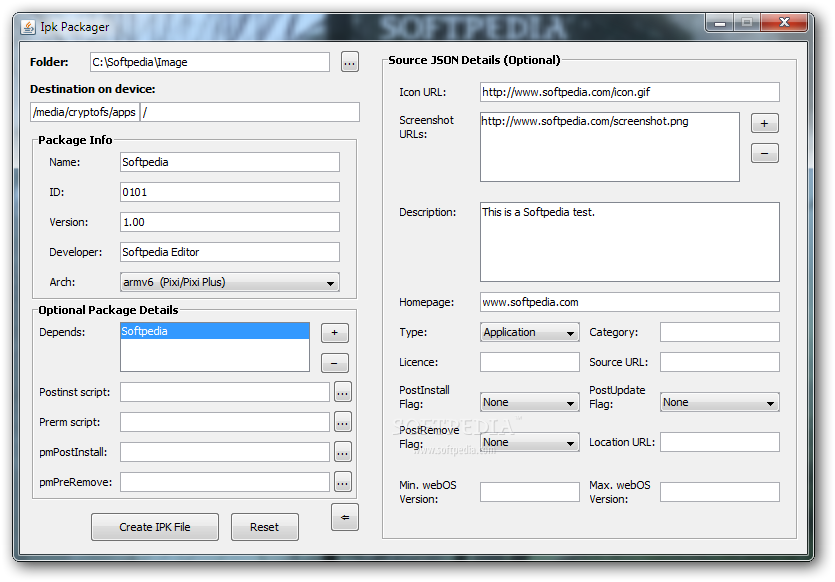Click the Homepage field
The width and height of the screenshot is (835, 582).
(629, 302)
